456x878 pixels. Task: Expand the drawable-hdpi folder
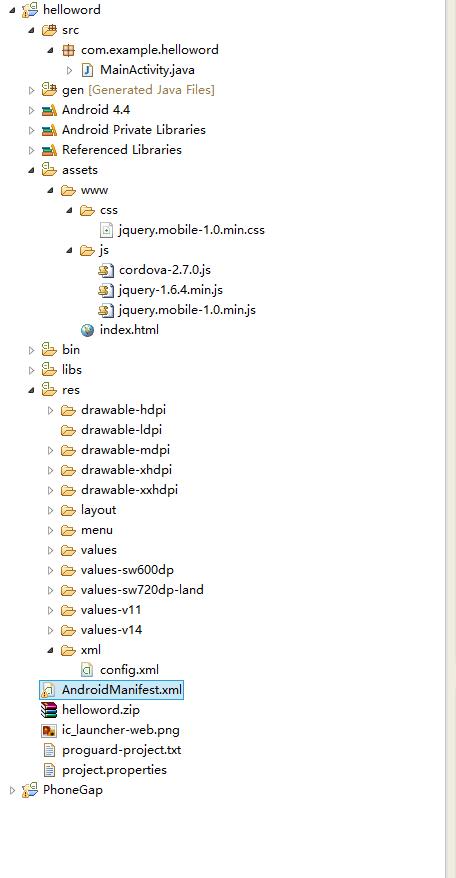point(50,410)
